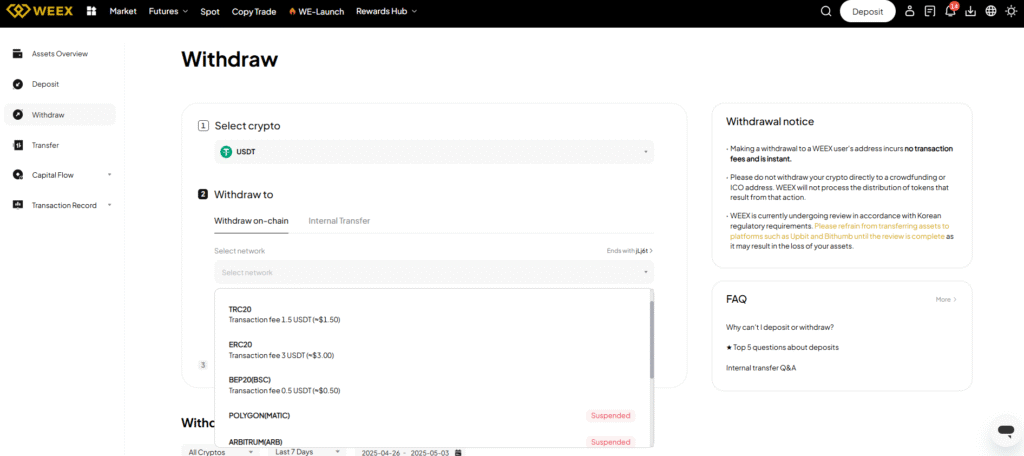
Task: Go to Transfer in the sidebar
Action: [59, 145]
